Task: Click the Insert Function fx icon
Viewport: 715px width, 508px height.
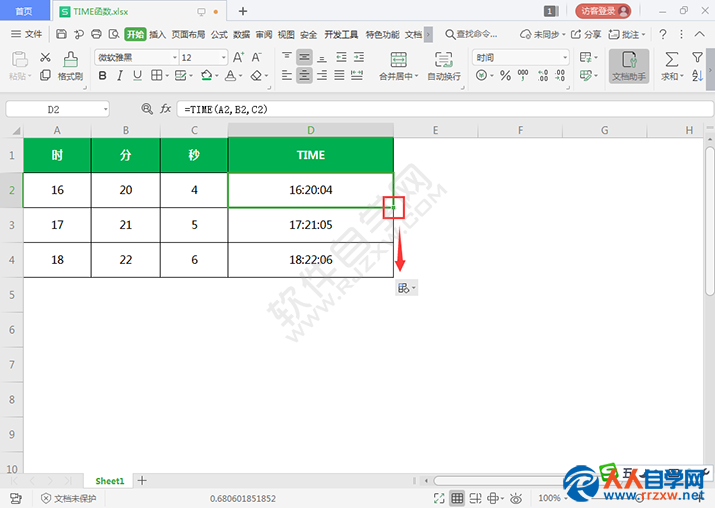Action: 165,109
